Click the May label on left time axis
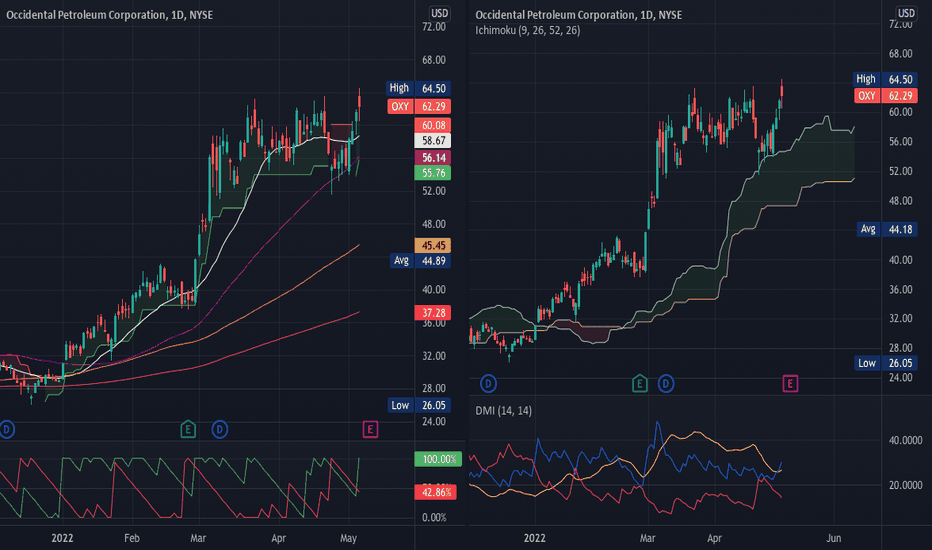Viewport: 932px width, 550px height. [348, 538]
